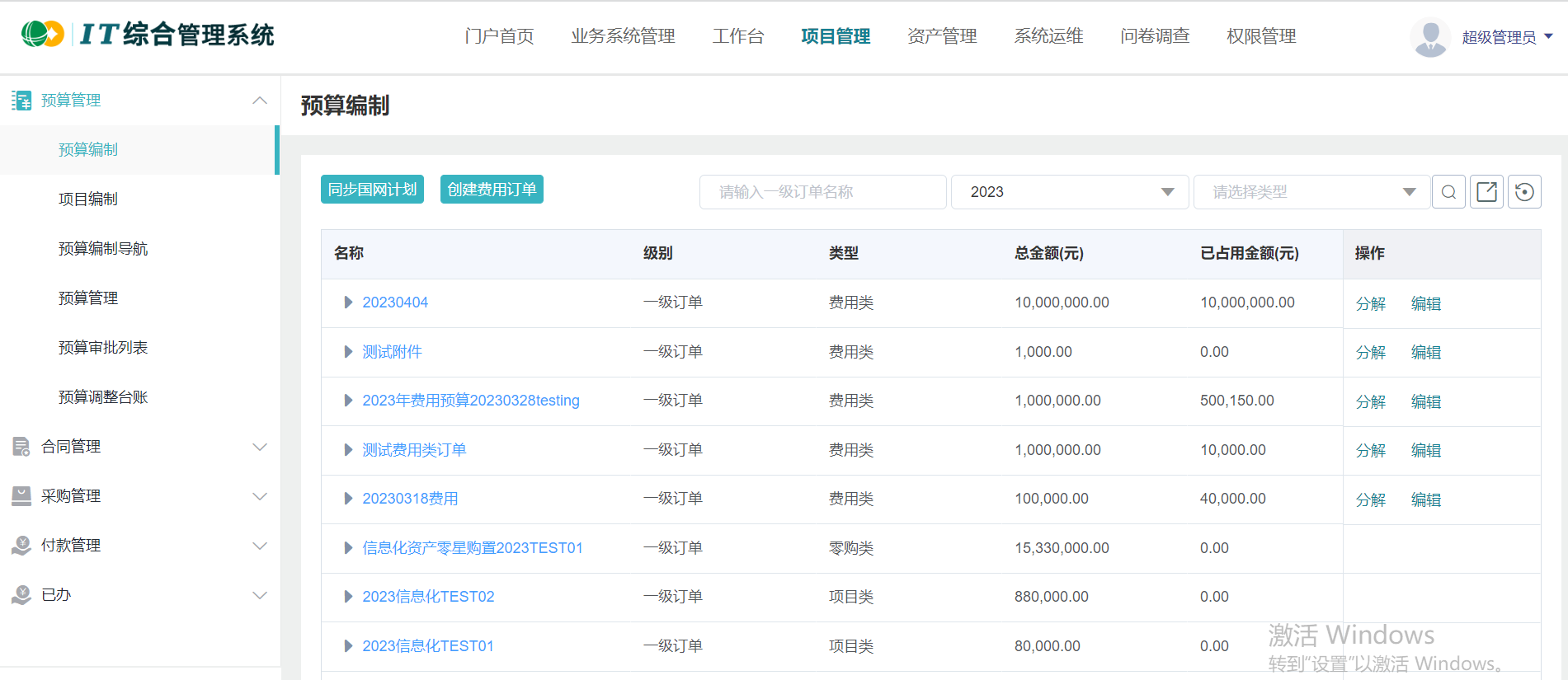Click the 同步国网计划 button

pyautogui.click(x=372, y=190)
